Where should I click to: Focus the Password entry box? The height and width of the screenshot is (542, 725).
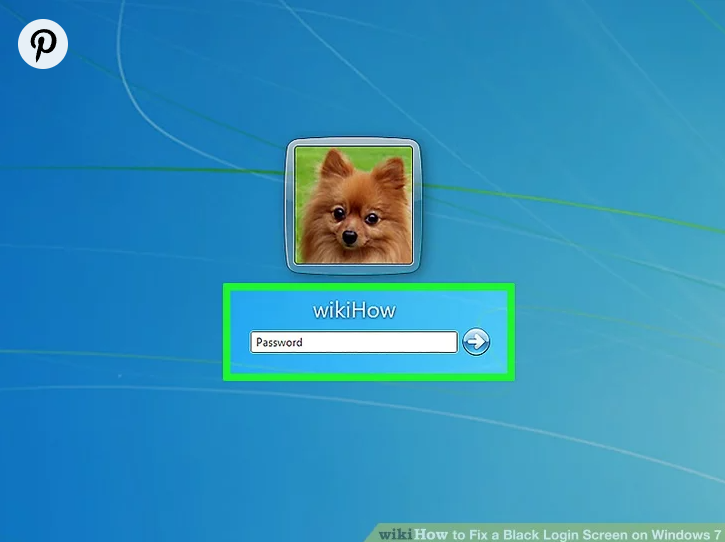pos(353,343)
